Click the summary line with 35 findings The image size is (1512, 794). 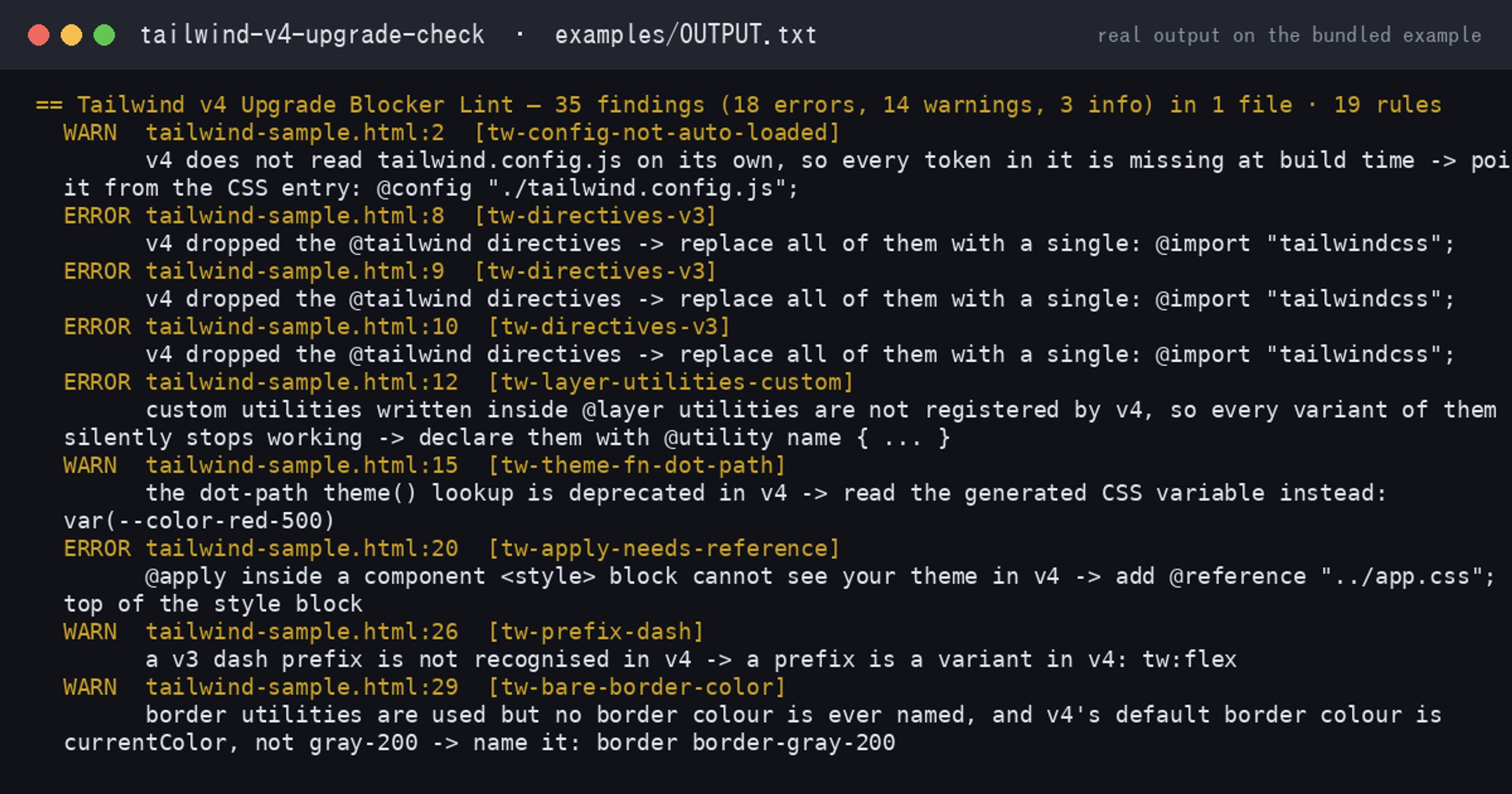[738, 105]
